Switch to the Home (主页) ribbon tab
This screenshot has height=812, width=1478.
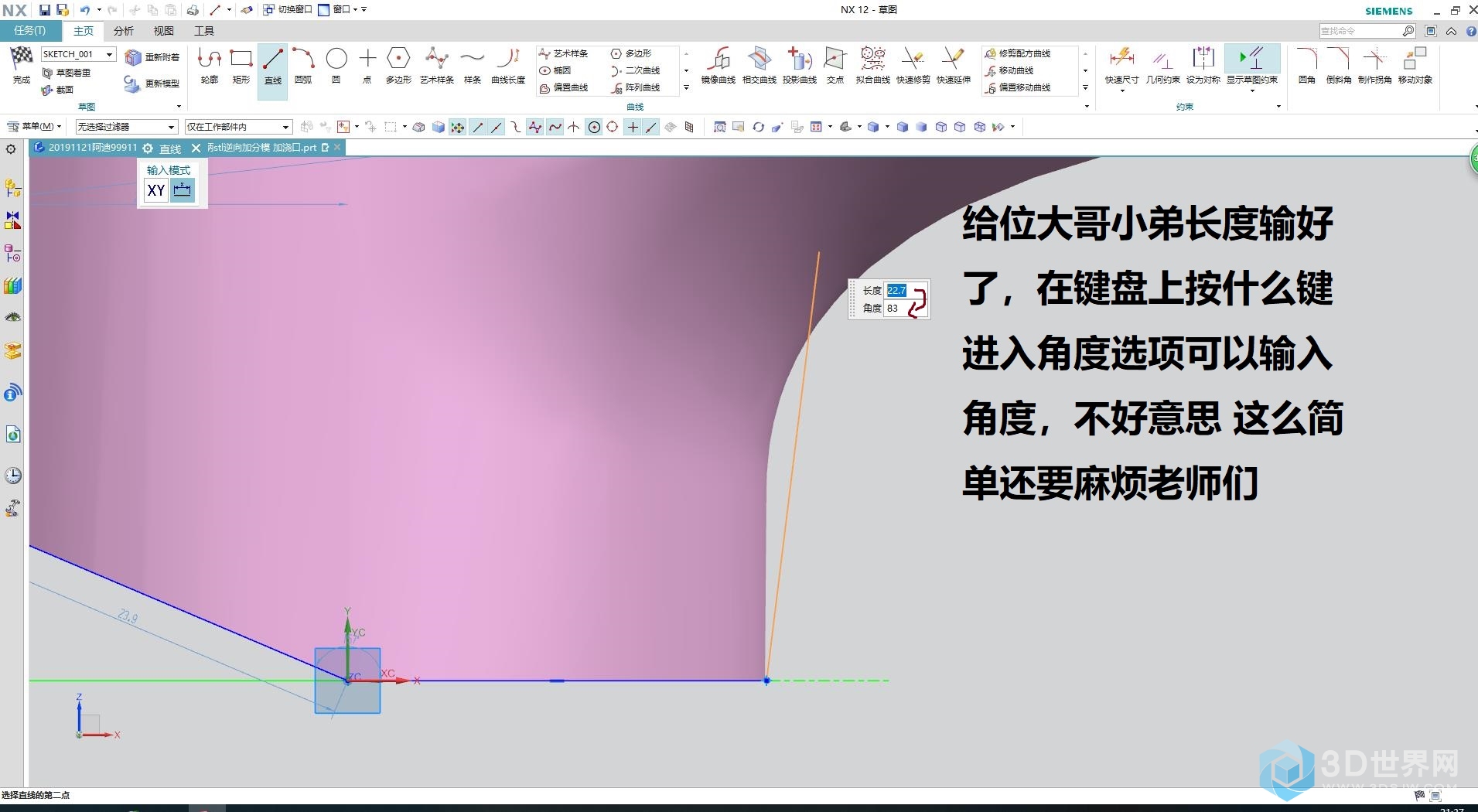coord(84,31)
